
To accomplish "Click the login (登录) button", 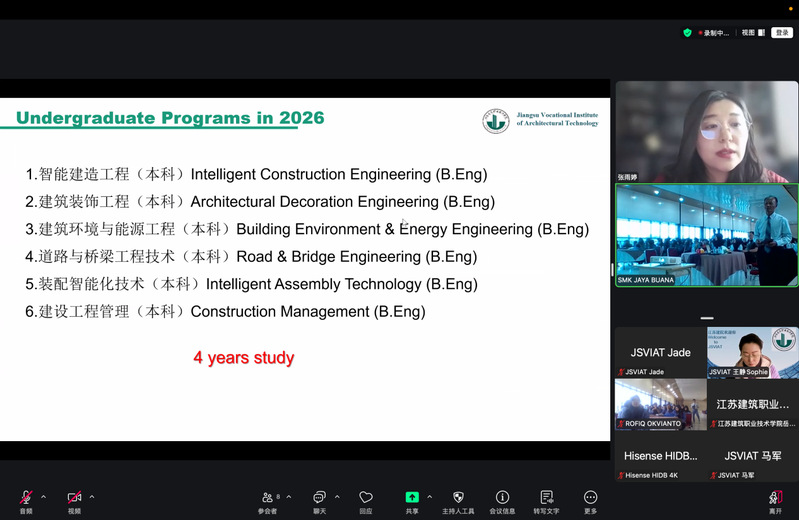I will [x=782, y=33].
